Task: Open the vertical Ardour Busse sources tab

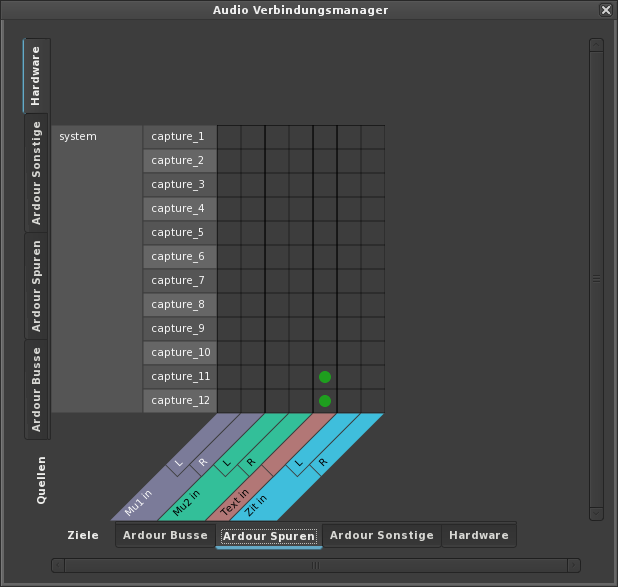Action: pyautogui.click(x=37, y=389)
